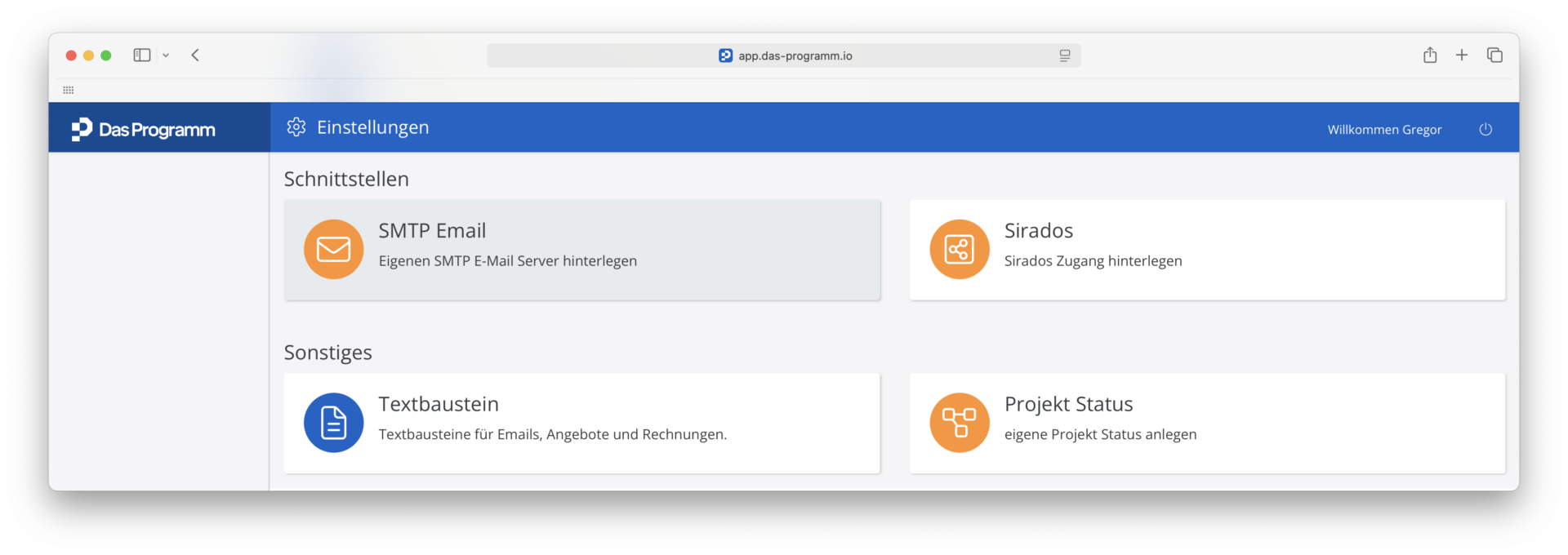Go back with the browser arrow

(195, 55)
